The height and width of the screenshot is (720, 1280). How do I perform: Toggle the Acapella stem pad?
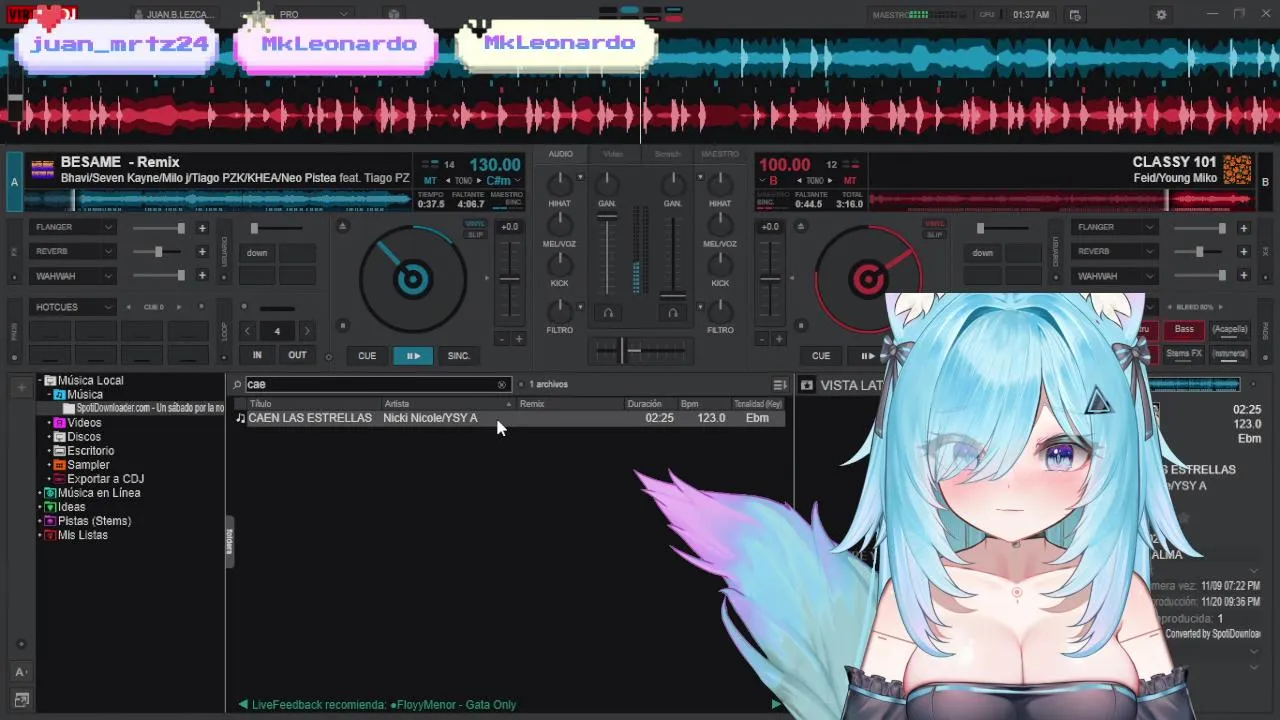[x=1230, y=330]
